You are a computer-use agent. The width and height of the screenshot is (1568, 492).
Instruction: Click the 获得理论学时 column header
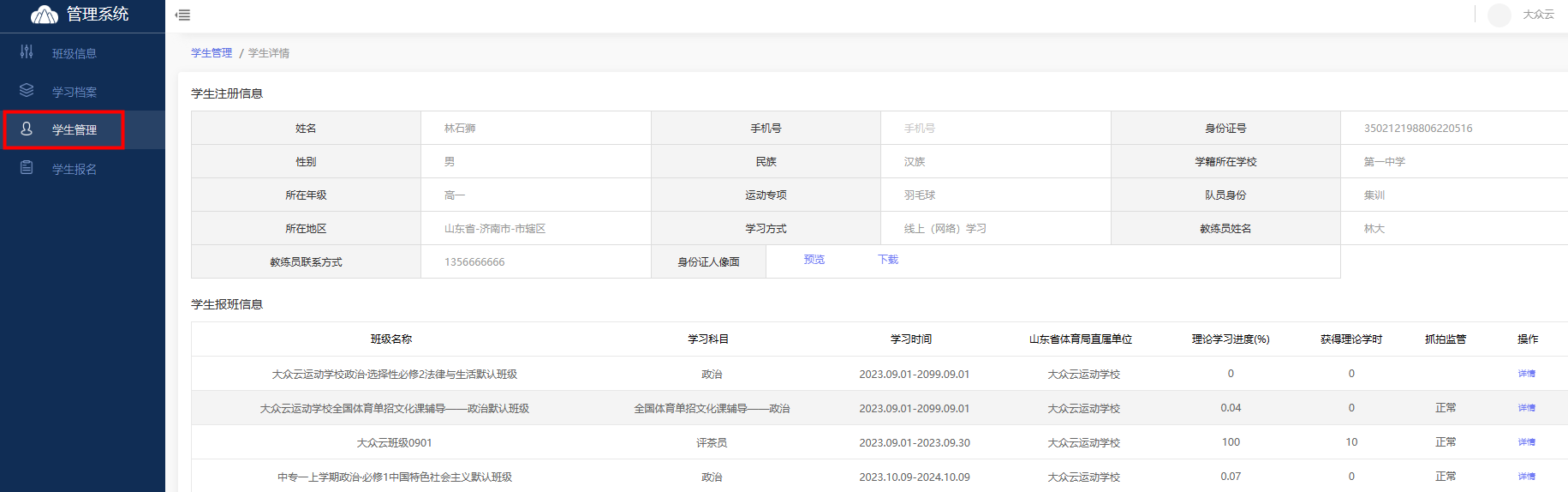pyautogui.click(x=1351, y=339)
